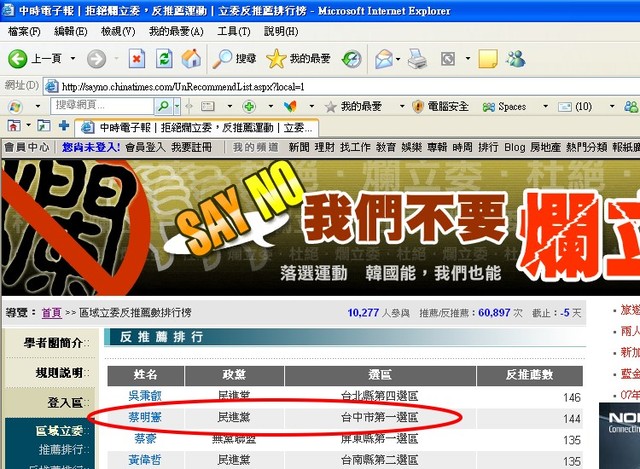
Task: Expand mail (10) dropdown arrow
Action: point(612,106)
